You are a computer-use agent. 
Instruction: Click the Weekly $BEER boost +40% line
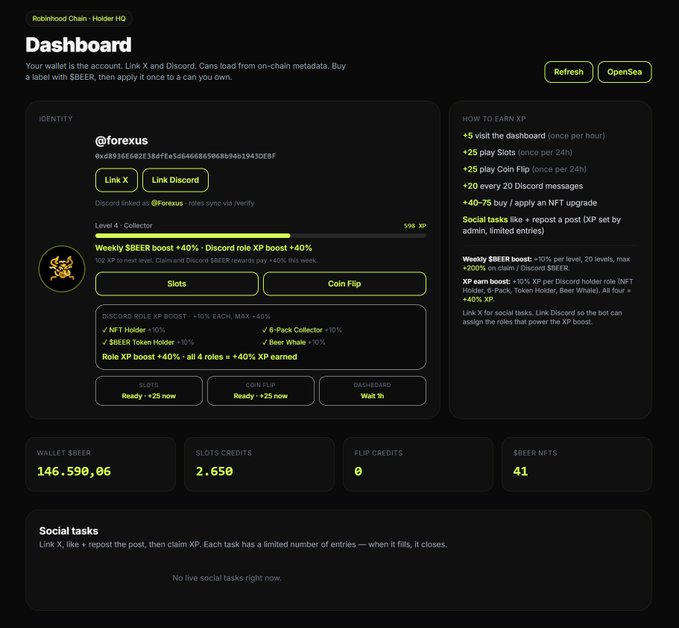(204, 248)
